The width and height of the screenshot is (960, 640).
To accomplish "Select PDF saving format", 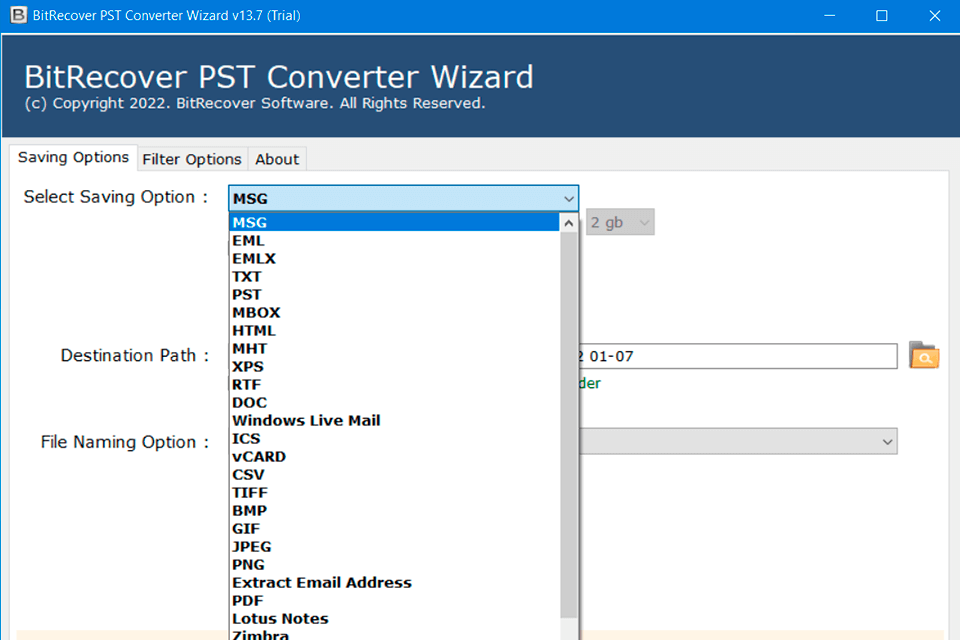I will click(394, 601).
